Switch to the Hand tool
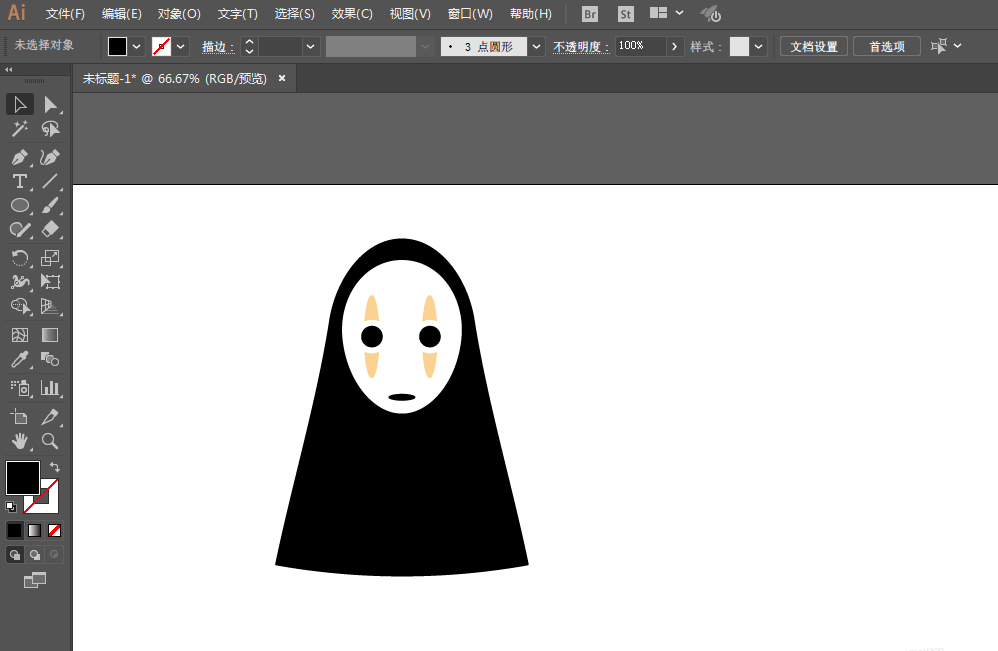The image size is (998, 651). [x=19, y=441]
